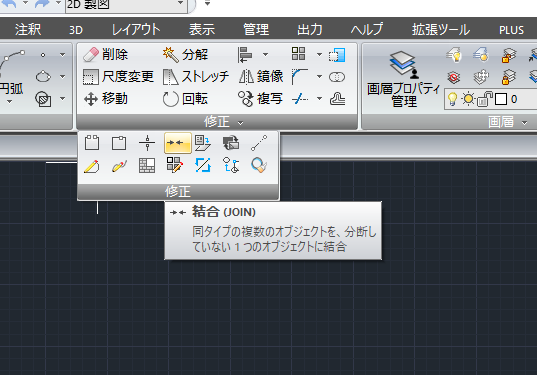Click the ストレッチ stretch button
This screenshot has width=537, height=375.
point(196,77)
